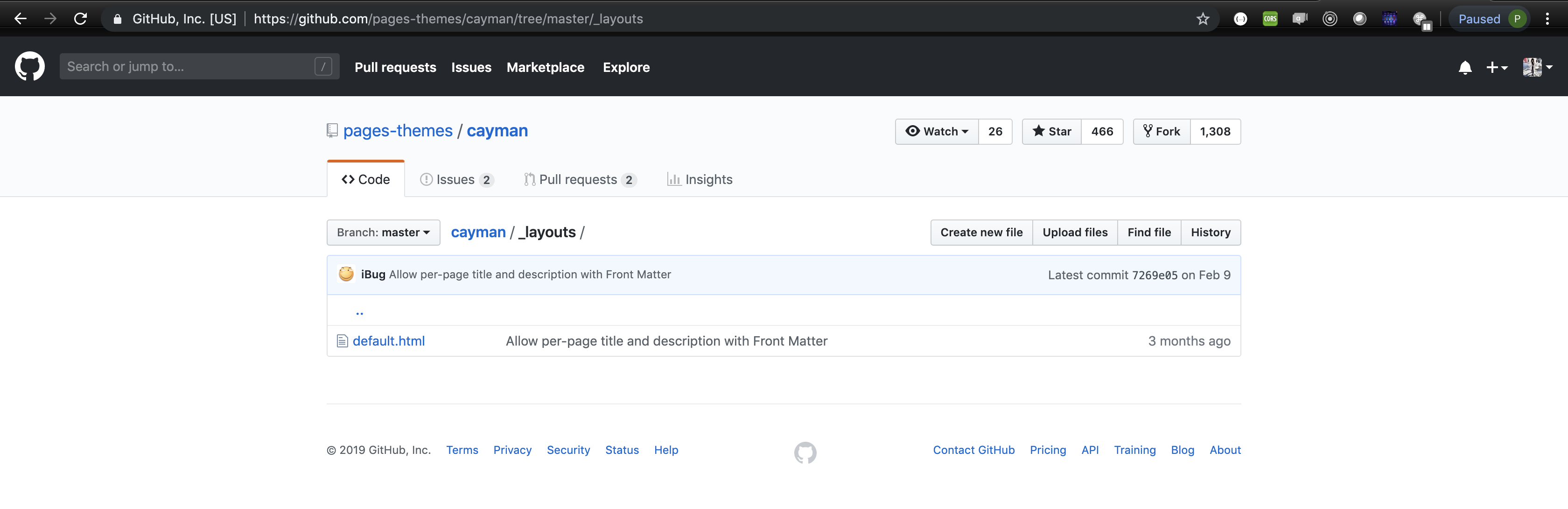
Task: Bookmark page with star icon in address bar
Action: [1203, 19]
